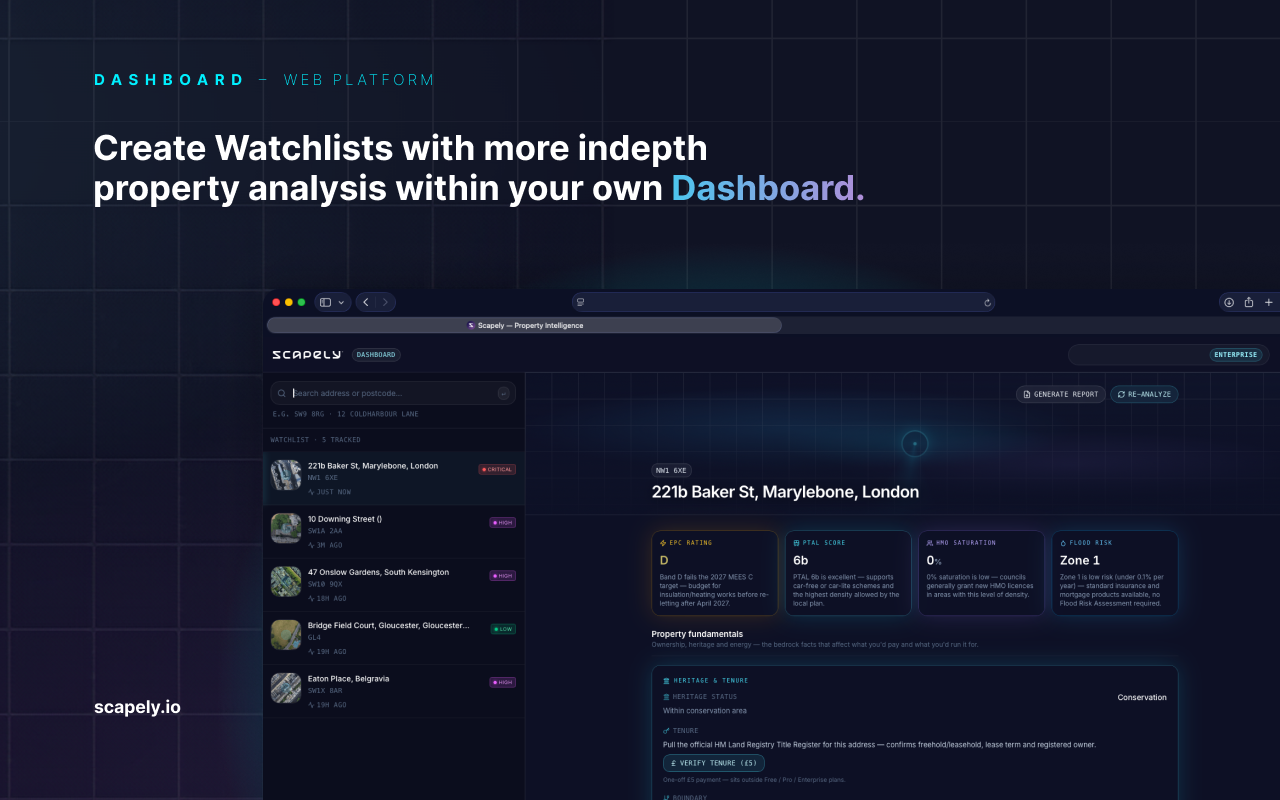Click the EPC Rating D value
1280x800 pixels.
[x=664, y=560]
